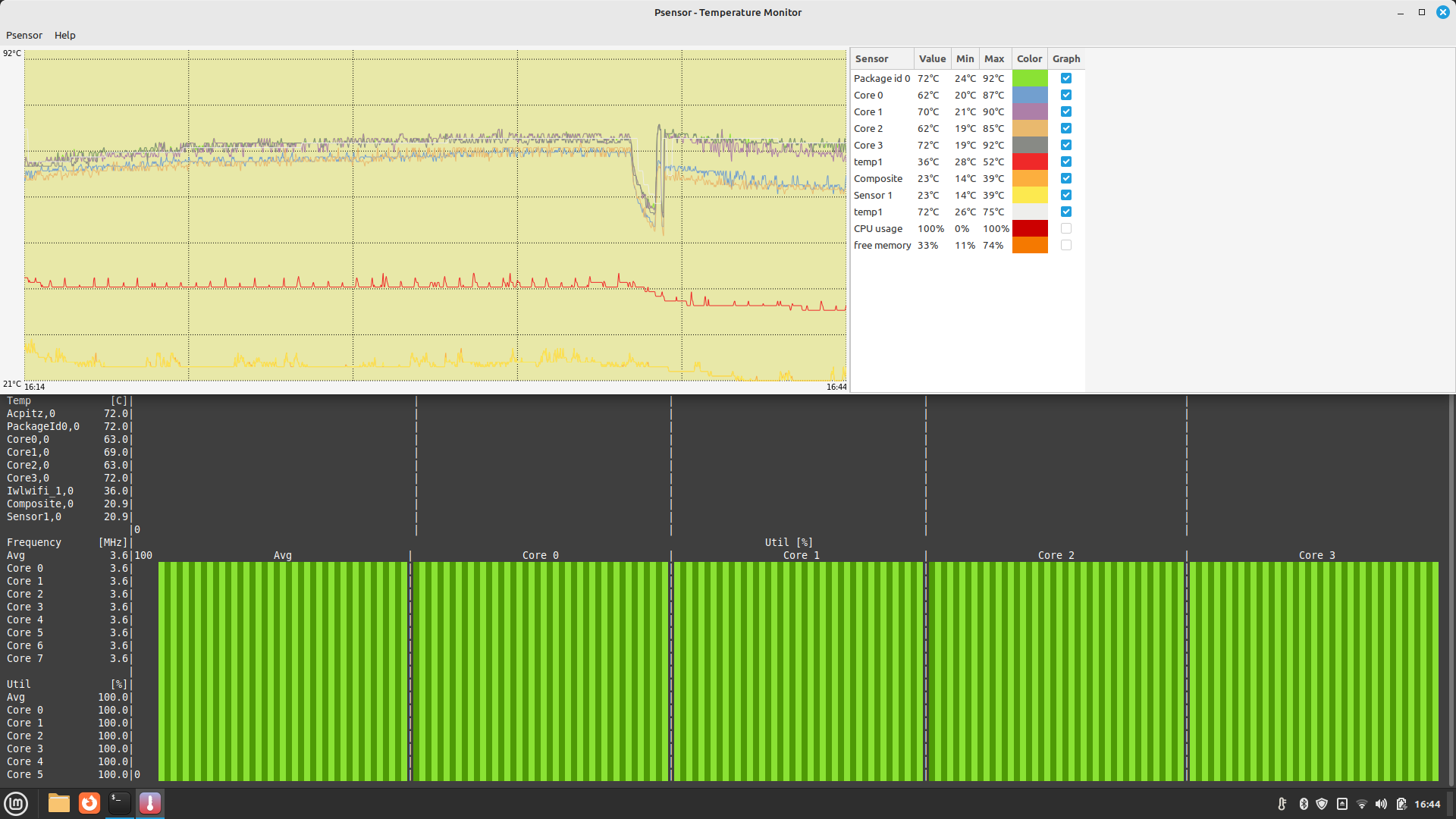The image size is (1456, 819).
Task: Sort by the Value column header
Action: coord(932,58)
